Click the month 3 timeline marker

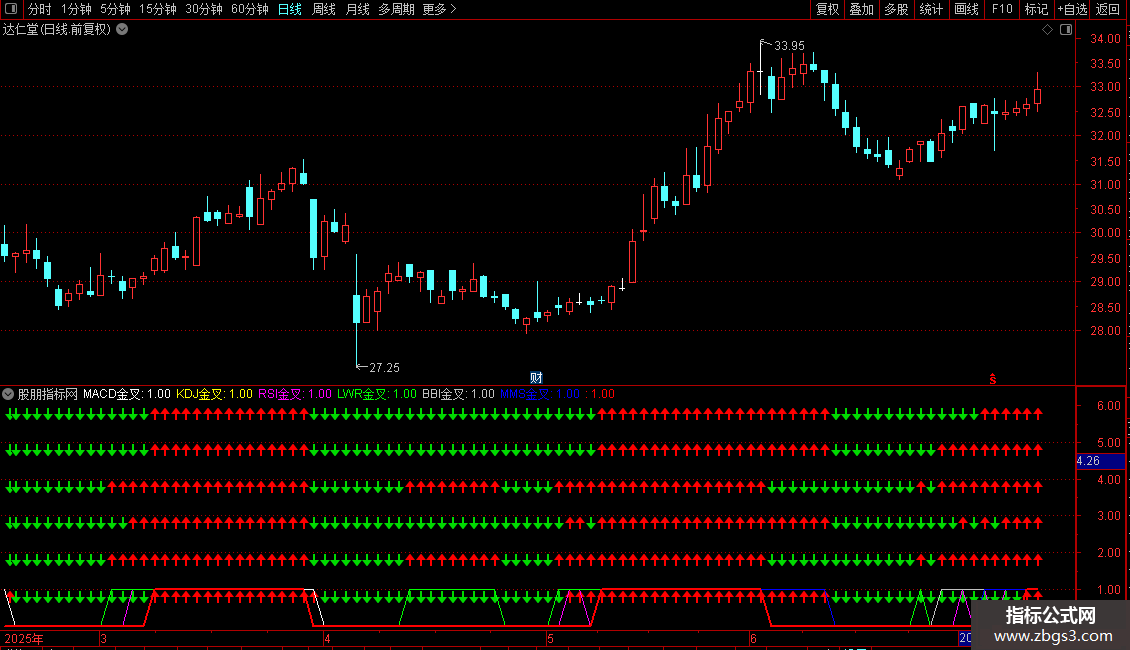click(104, 639)
